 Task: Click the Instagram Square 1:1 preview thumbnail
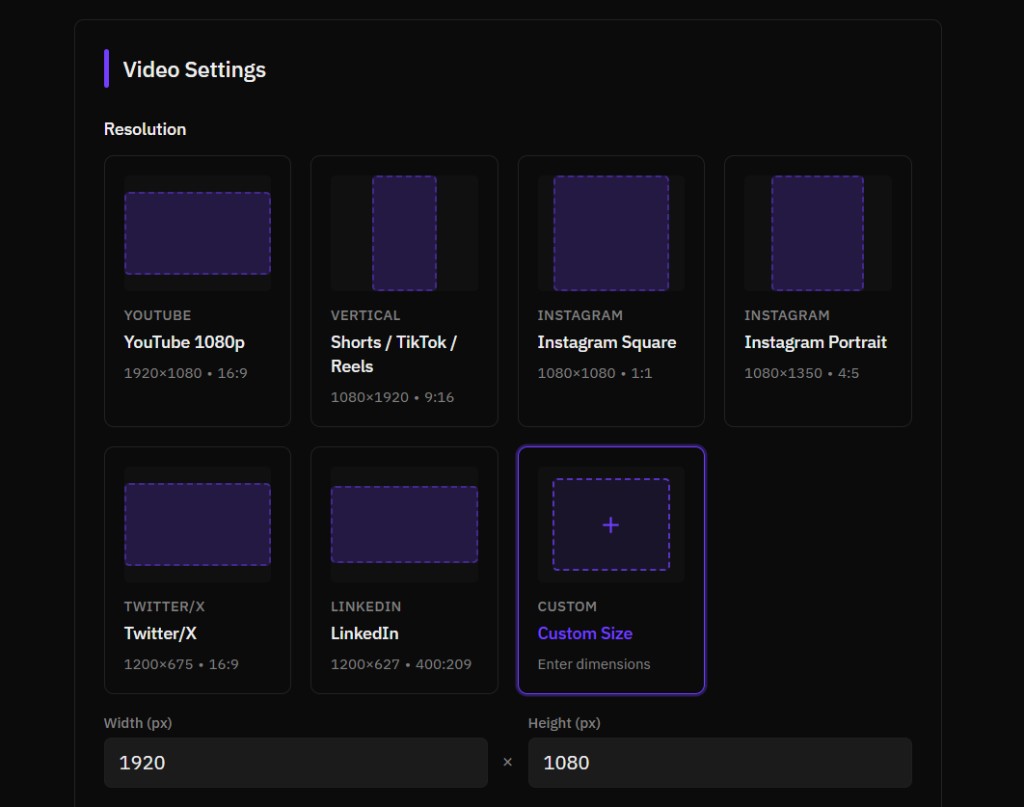pos(611,233)
